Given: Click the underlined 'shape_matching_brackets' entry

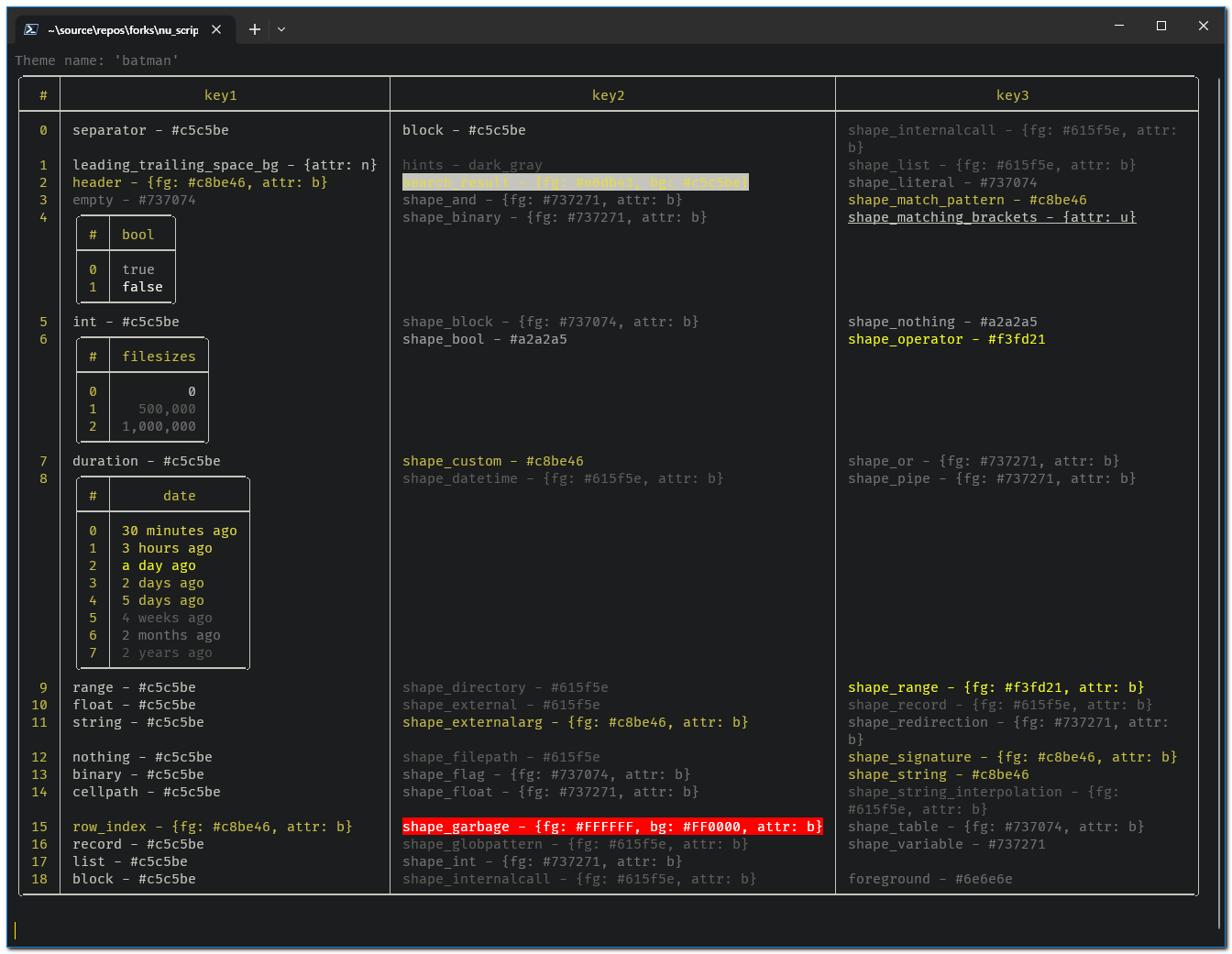Looking at the screenshot, I should pos(992,217).
